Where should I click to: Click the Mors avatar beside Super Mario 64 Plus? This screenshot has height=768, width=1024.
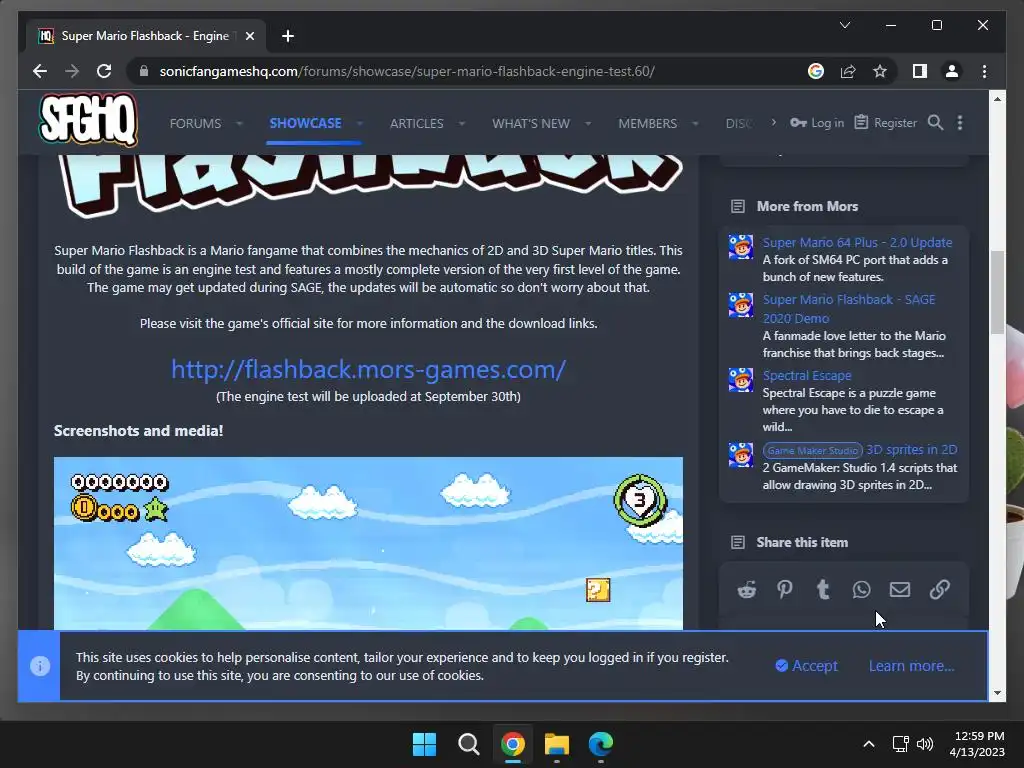pyautogui.click(x=741, y=247)
